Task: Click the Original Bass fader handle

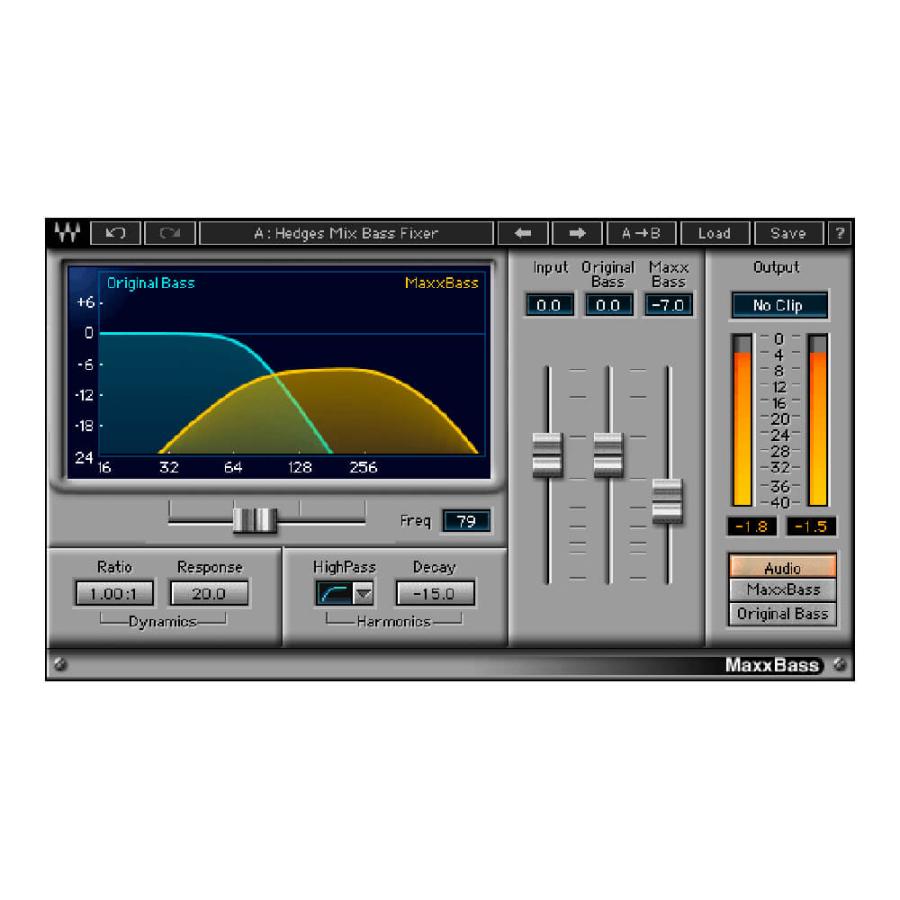Action: click(608, 455)
